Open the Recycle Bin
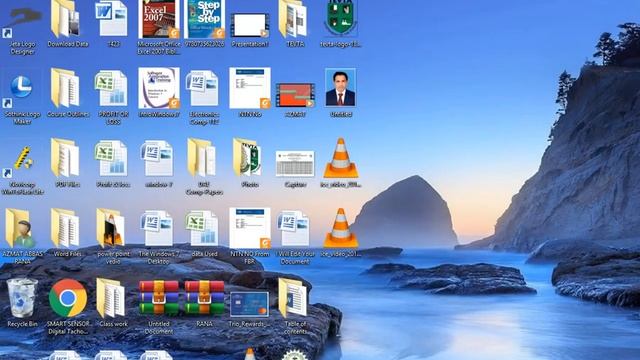640x360 pixels. (x=22, y=303)
